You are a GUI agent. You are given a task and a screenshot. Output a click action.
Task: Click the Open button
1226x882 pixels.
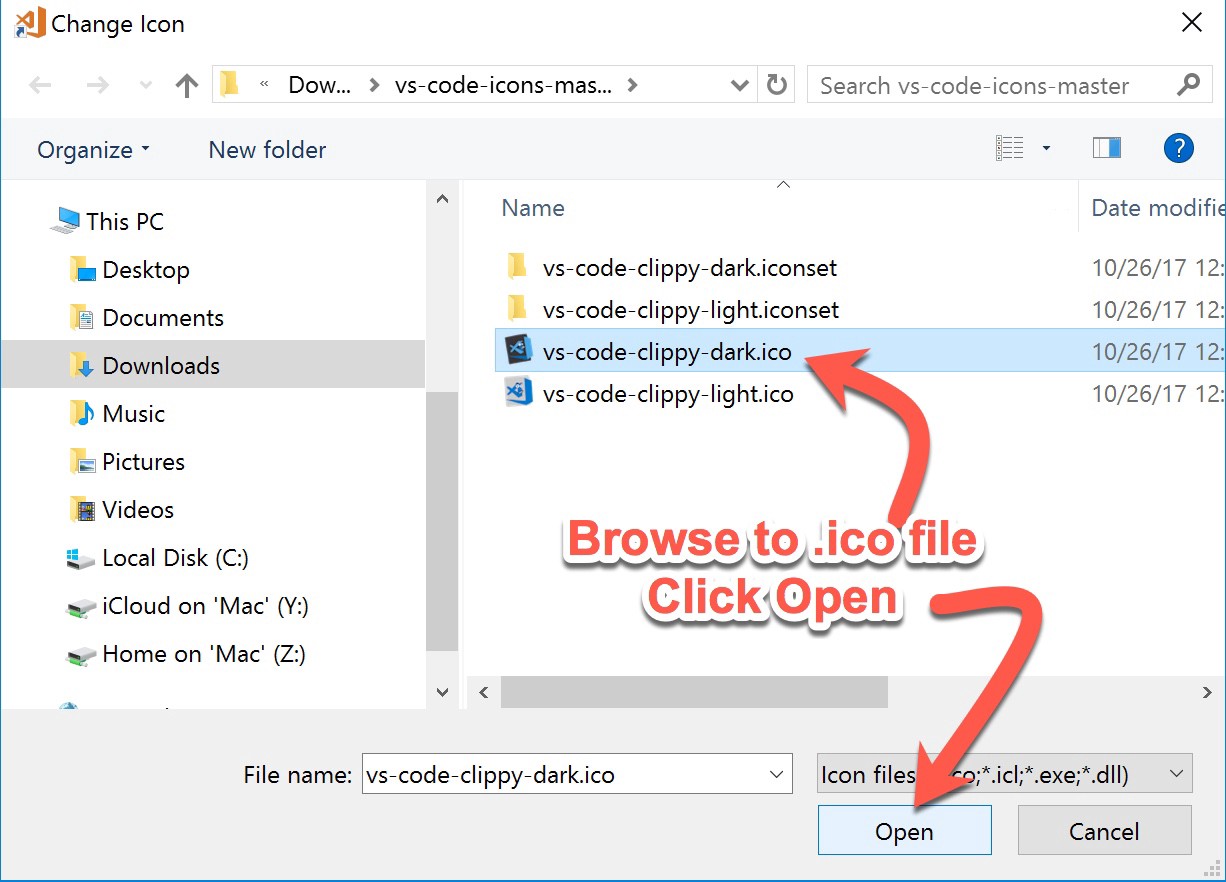[x=903, y=830]
